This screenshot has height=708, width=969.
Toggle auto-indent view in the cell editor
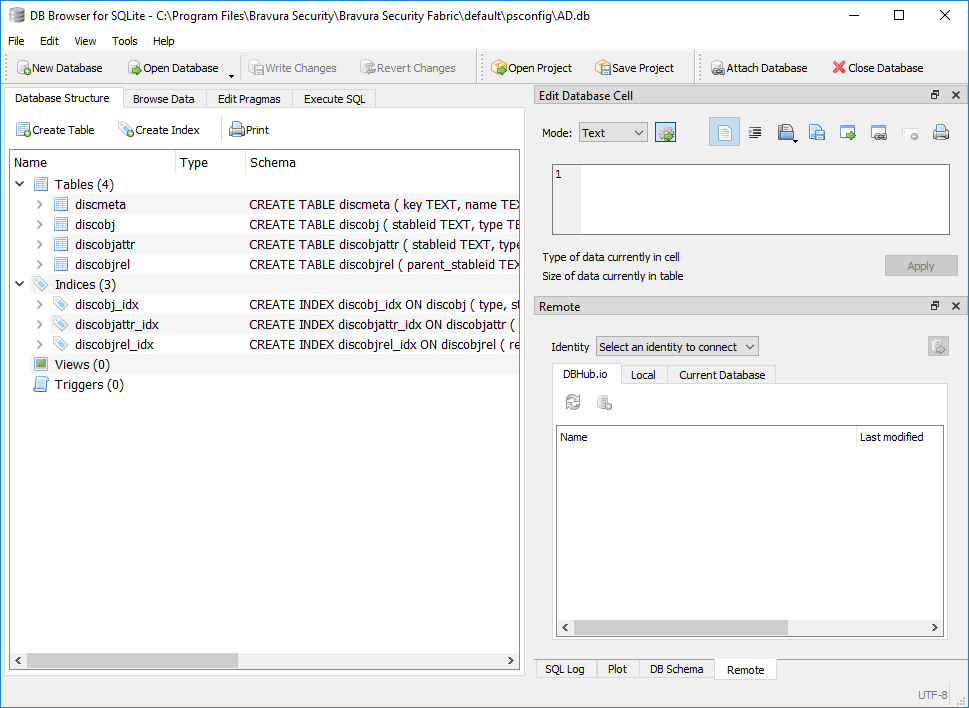click(755, 131)
